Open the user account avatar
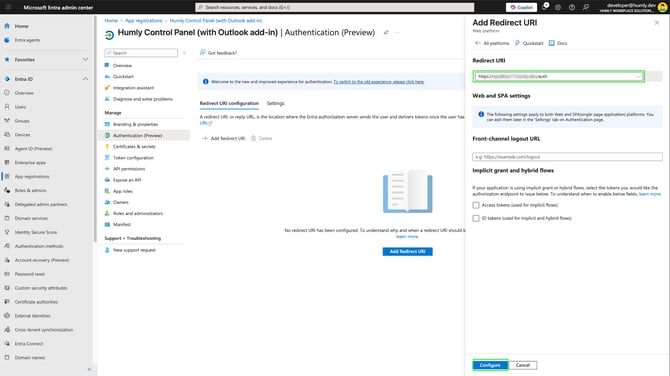Viewport: 670px width, 376px height. 663,7
